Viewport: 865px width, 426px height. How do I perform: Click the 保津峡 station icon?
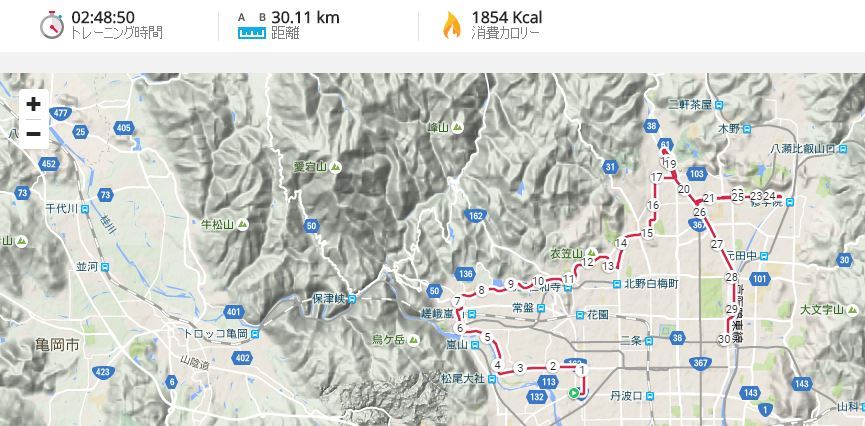352,299
